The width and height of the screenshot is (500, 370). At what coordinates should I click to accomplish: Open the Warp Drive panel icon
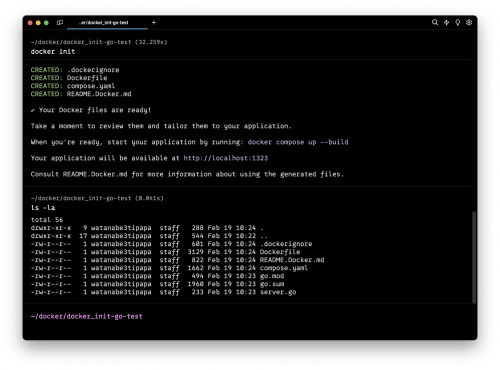tap(60, 23)
